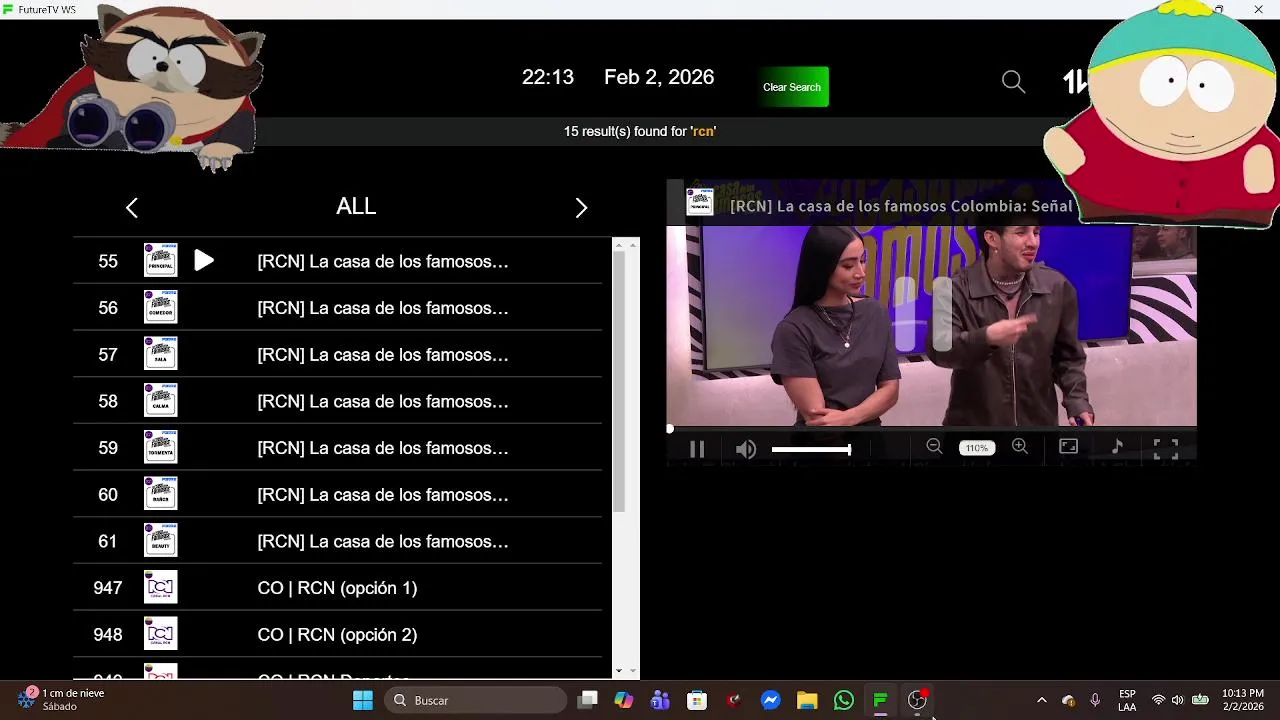Mute the video player's speaker icon

click(x=746, y=449)
